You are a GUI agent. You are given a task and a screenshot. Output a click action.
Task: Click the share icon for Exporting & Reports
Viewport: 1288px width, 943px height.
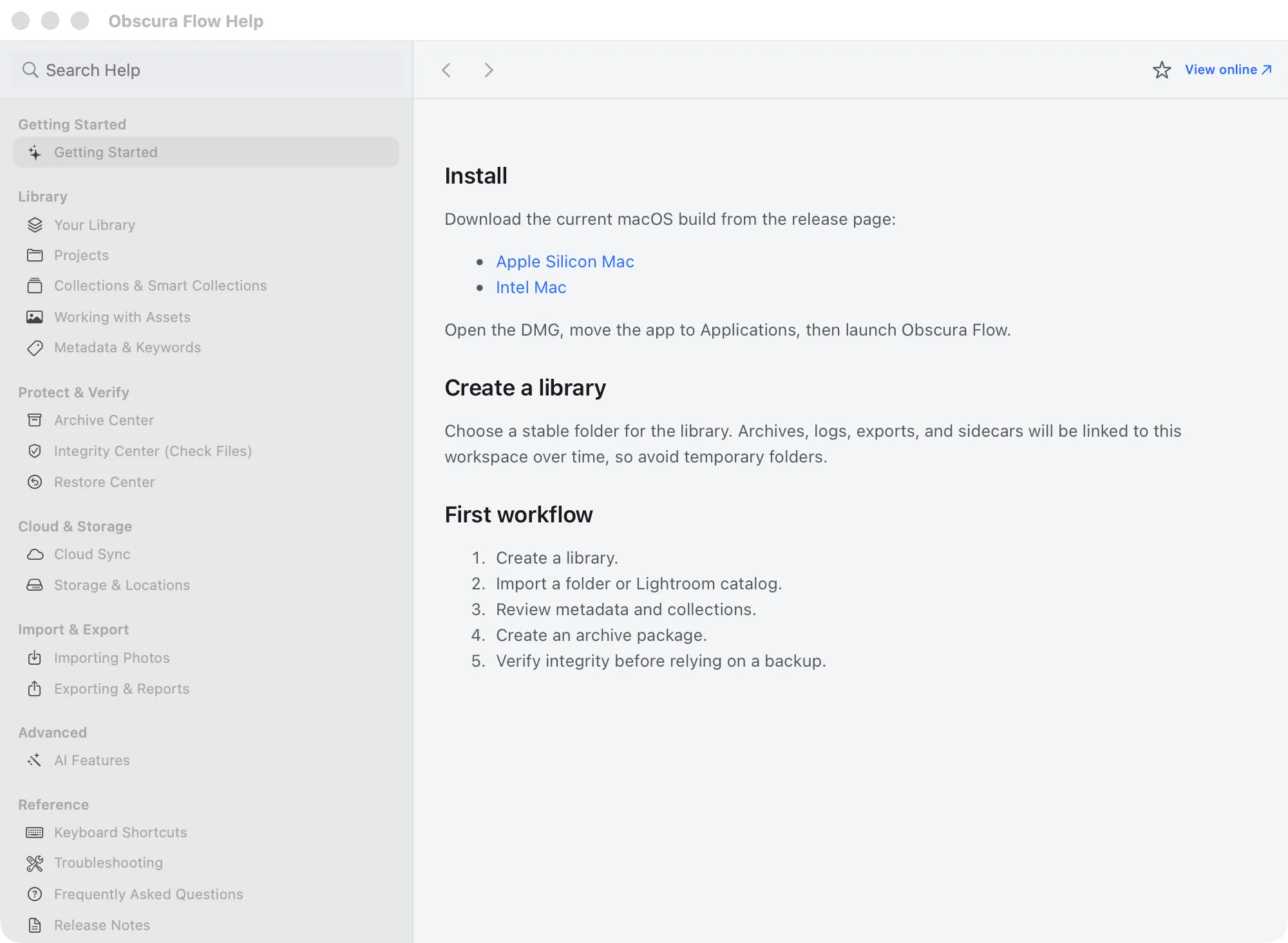tap(35, 689)
